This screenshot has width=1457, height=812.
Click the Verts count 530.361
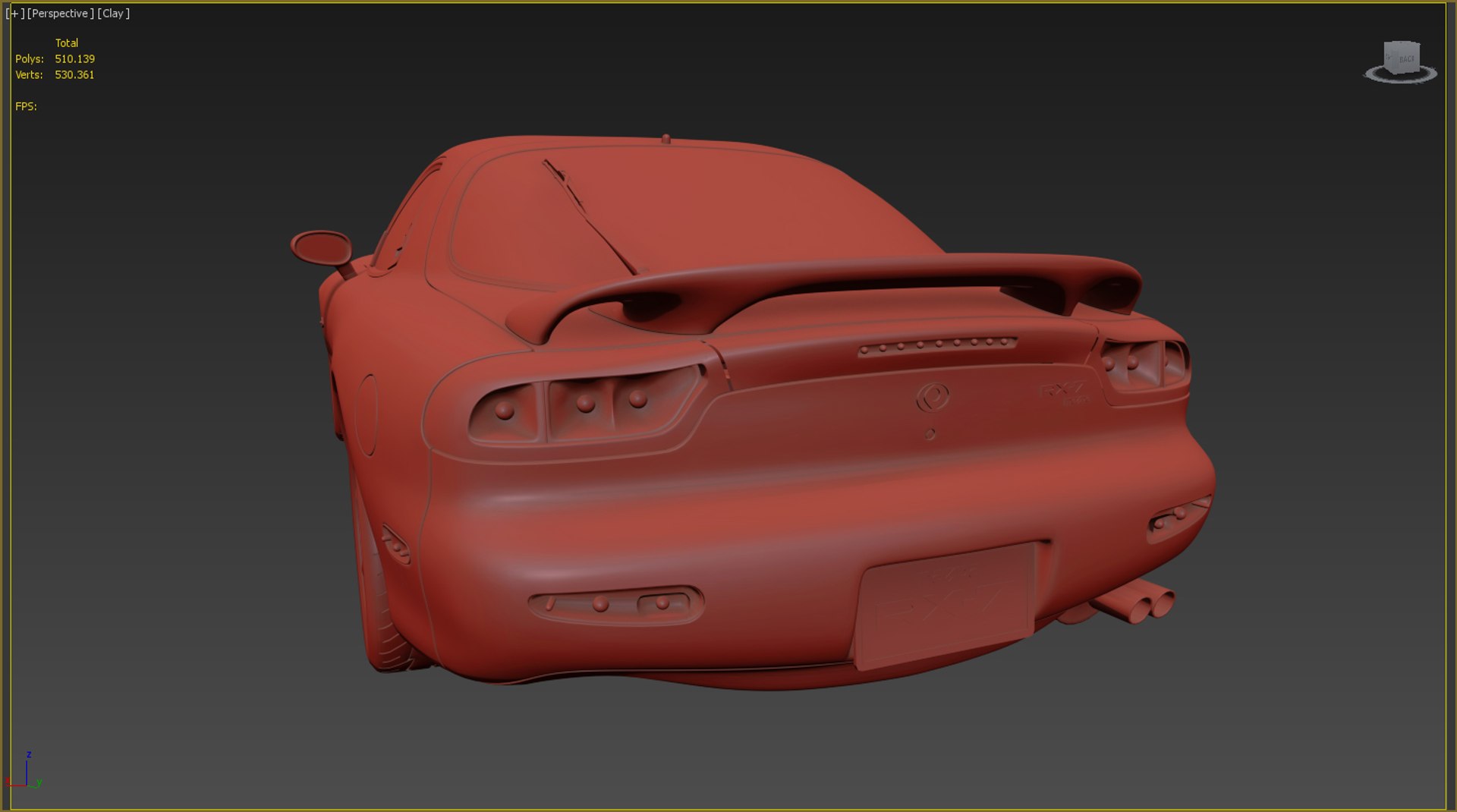(x=74, y=75)
